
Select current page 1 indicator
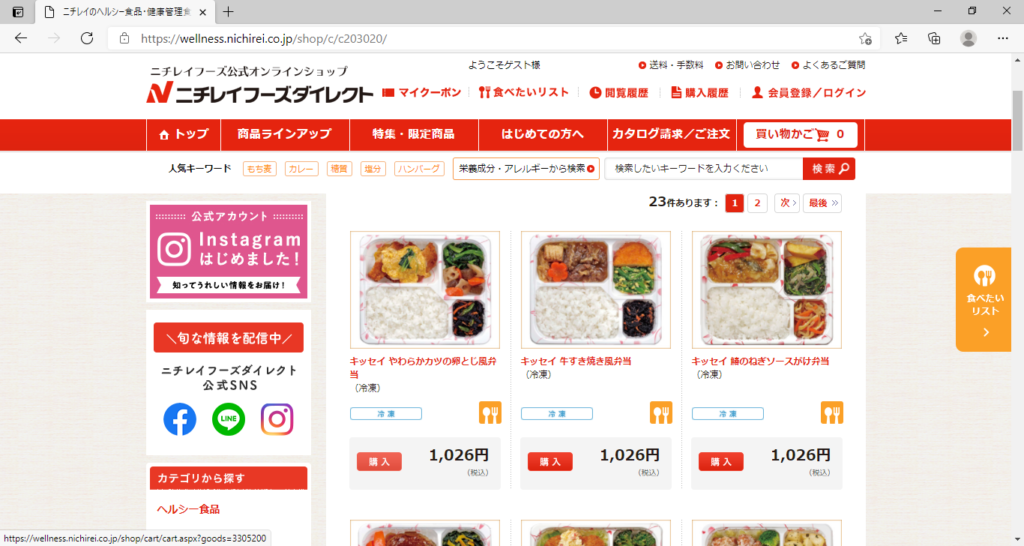pyautogui.click(x=734, y=203)
